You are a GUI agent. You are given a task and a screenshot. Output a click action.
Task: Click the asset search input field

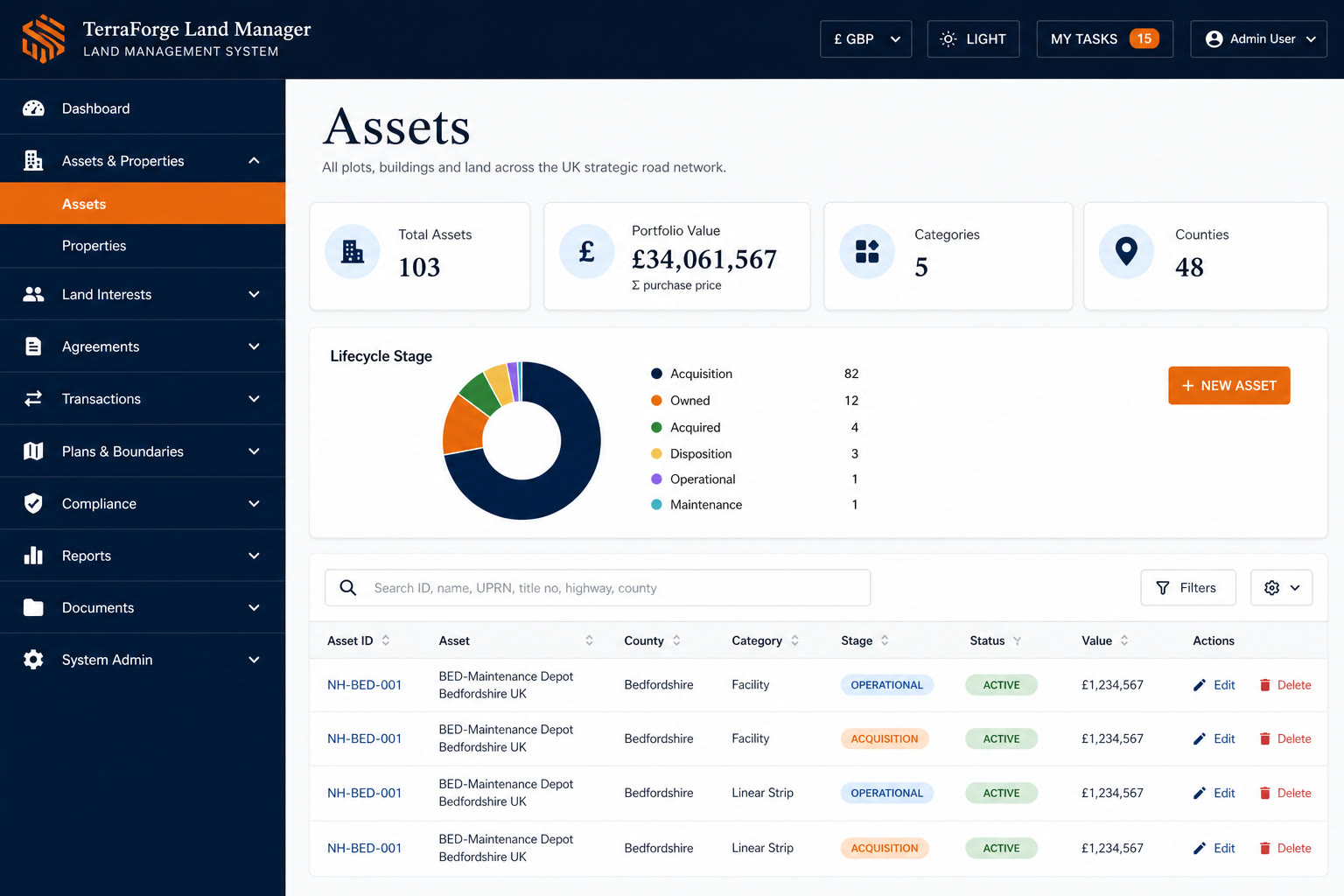click(x=598, y=588)
